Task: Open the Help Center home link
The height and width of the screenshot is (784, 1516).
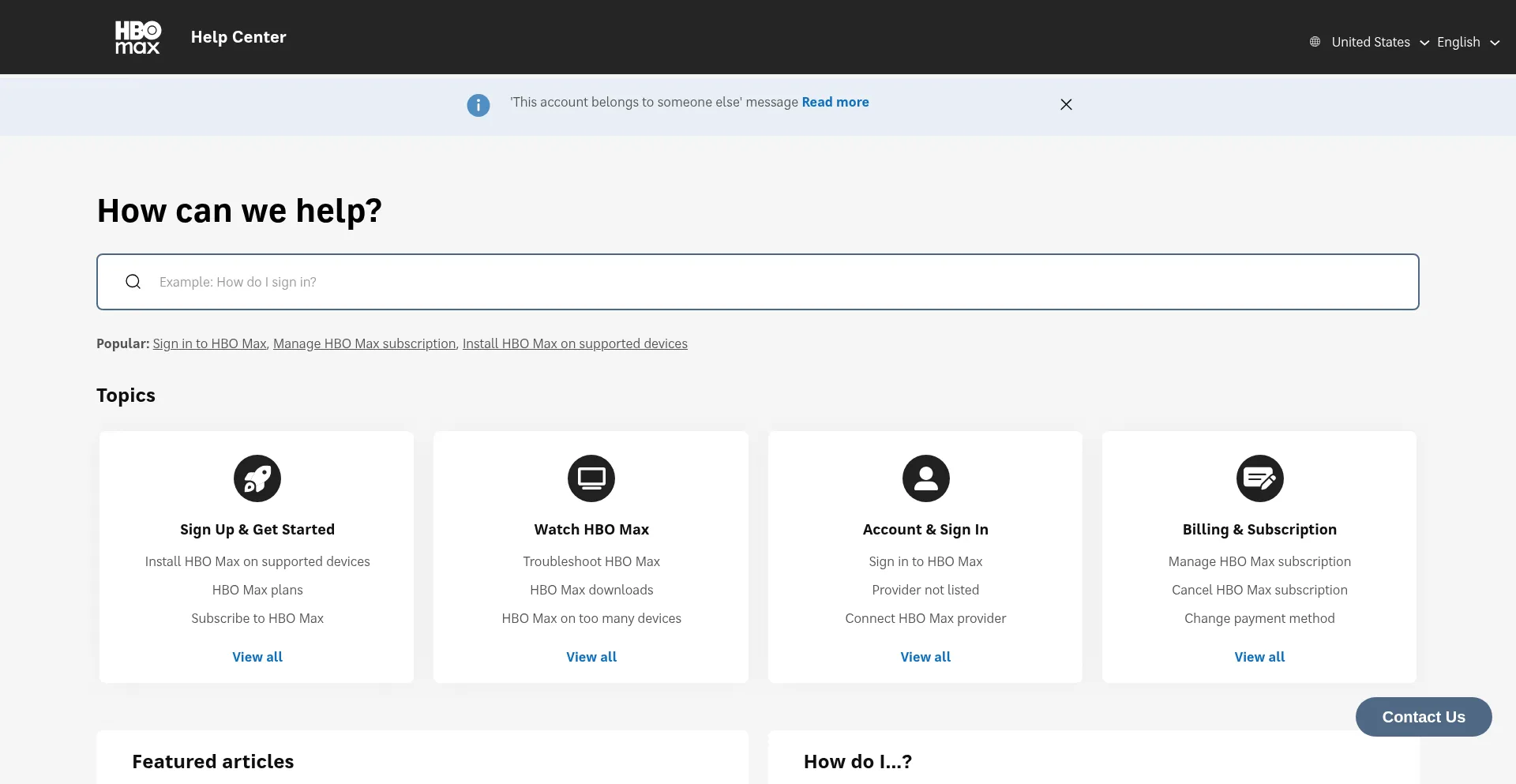Action: pyautogui.click(x=238, y=37)
